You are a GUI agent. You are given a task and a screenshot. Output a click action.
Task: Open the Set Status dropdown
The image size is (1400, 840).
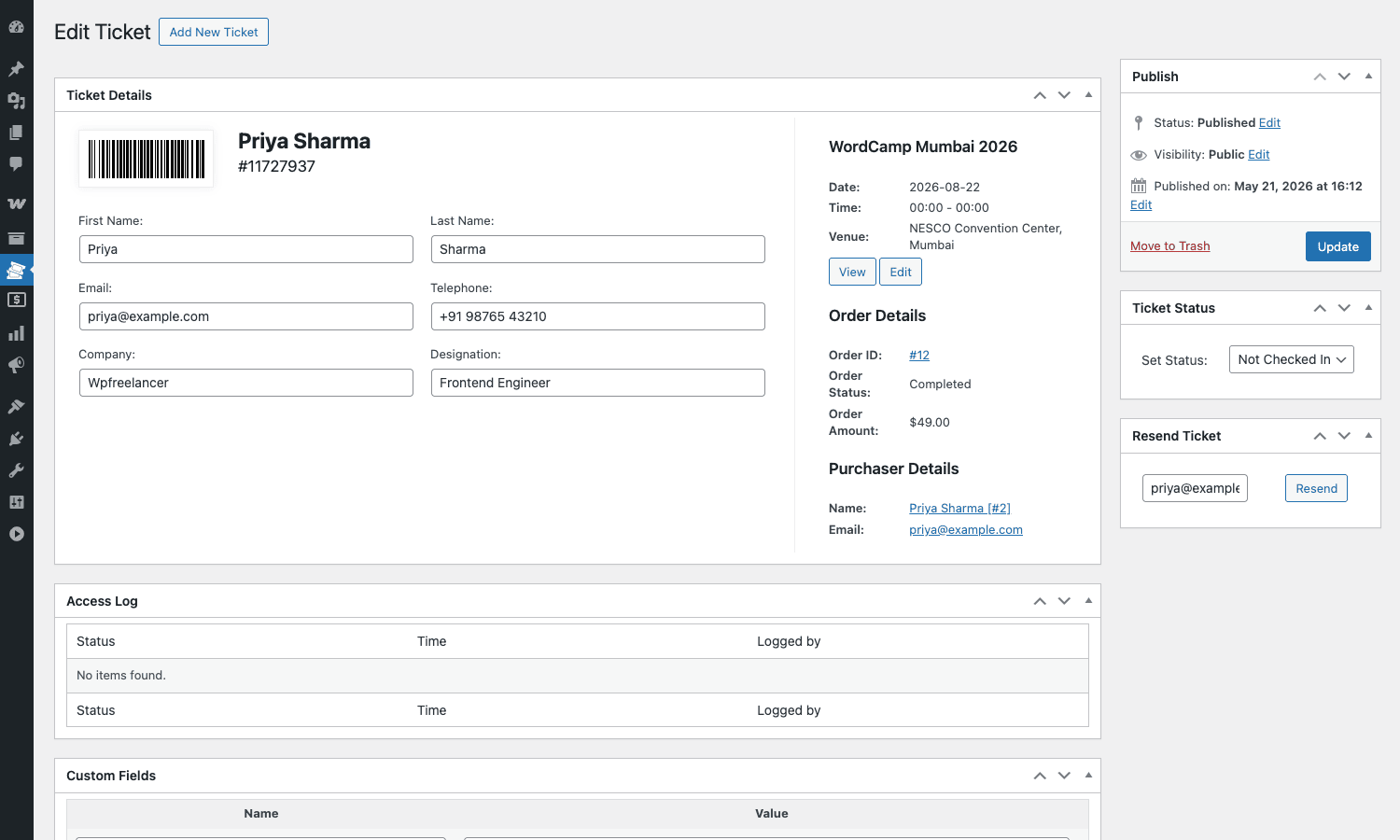pyautogui.click(x=1291, y=359)
